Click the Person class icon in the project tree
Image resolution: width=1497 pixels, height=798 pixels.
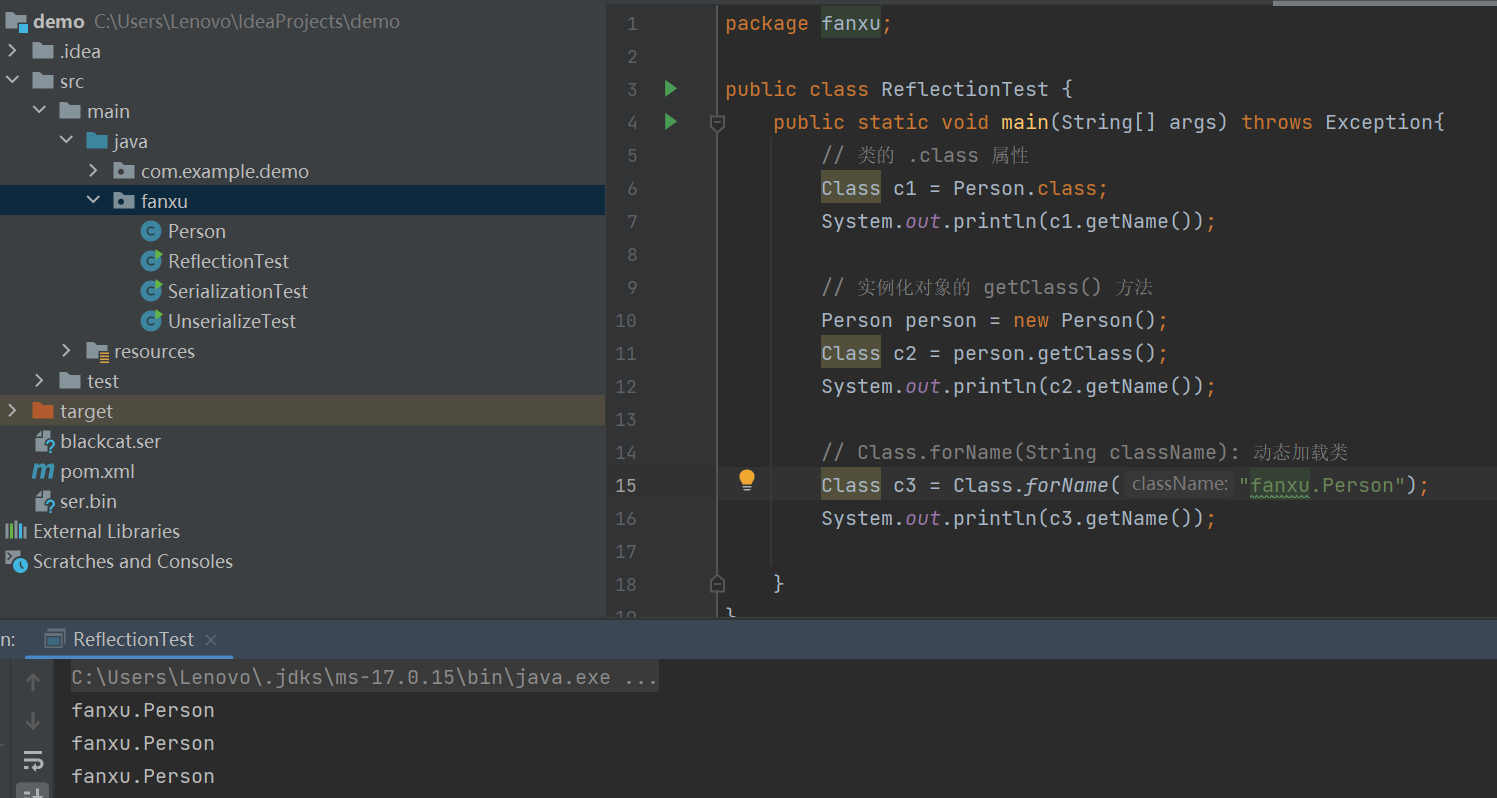click(151, 231)
